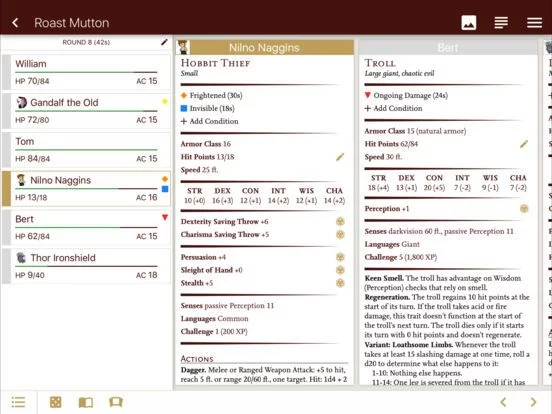The image size is (552, 414).
Task: Click Bert's red triangle marker in list
Action: (x=164, y=217)
